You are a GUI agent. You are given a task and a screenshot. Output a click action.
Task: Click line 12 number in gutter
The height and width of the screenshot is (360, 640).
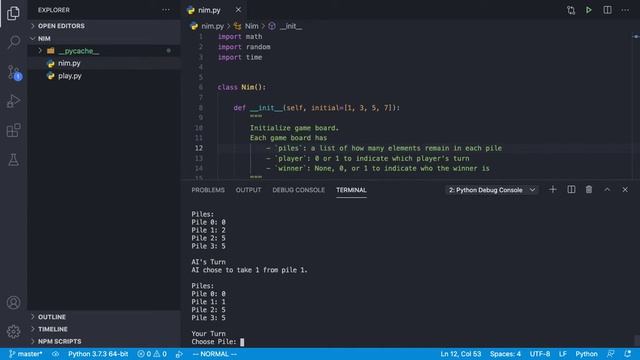pos(199,148)
